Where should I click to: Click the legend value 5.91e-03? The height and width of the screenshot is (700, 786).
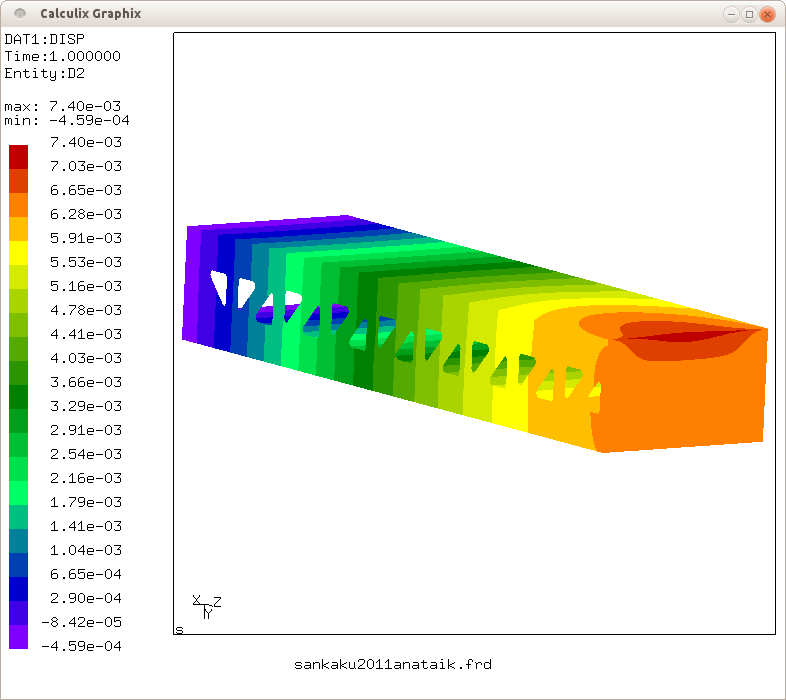pyautogui.click(x=86, y=238)
